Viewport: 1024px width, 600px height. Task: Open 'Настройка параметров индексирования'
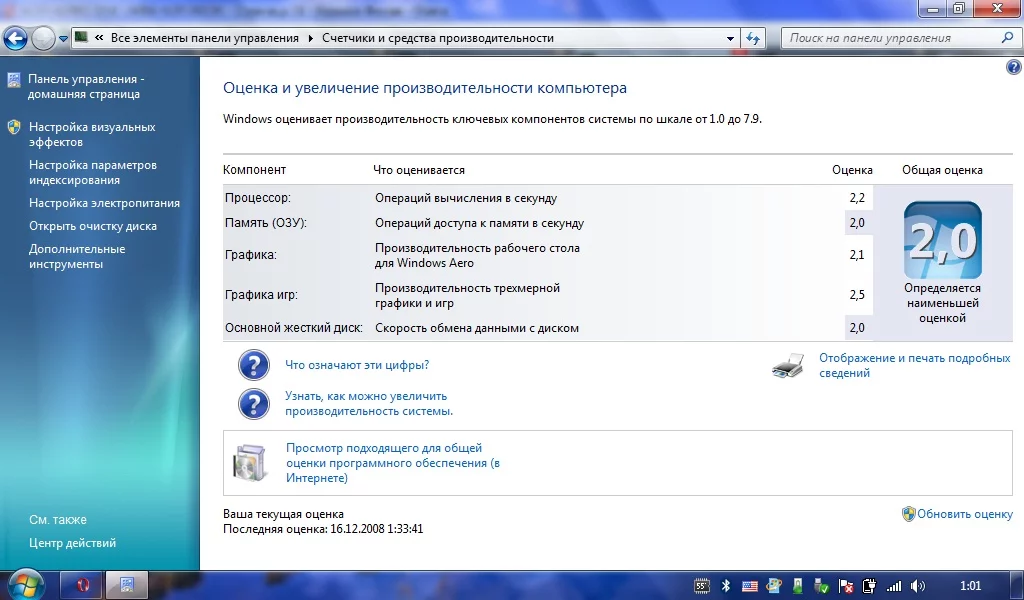[93, 172]
